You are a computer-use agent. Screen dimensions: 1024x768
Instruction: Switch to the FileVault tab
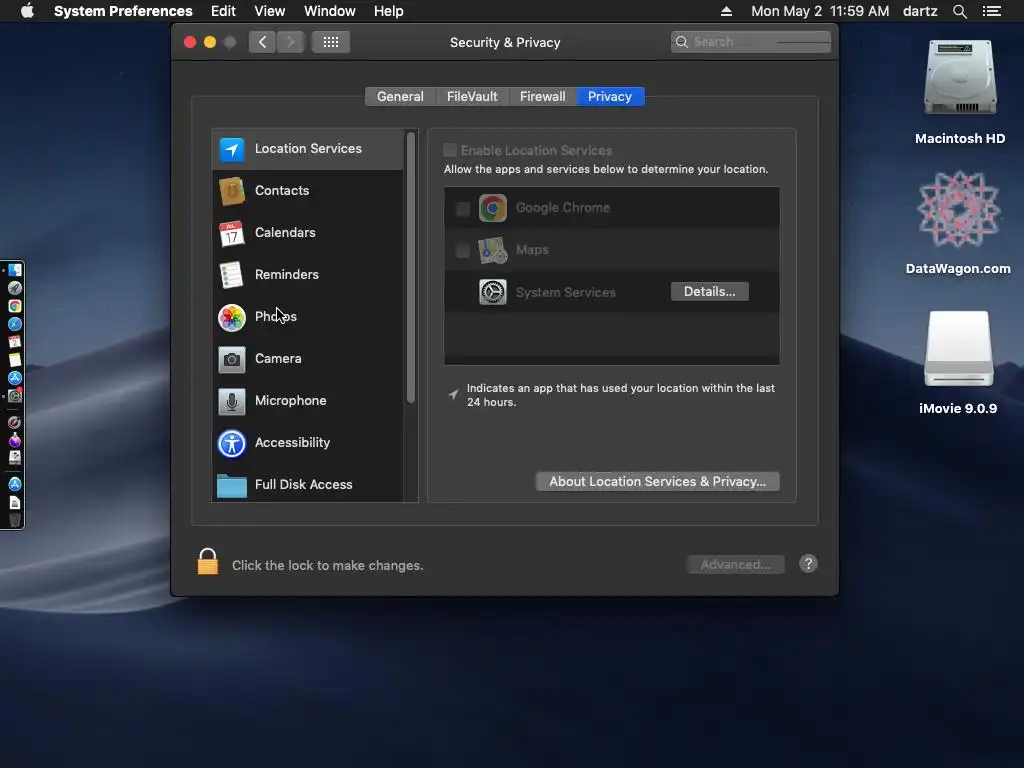tap(472, 97)
